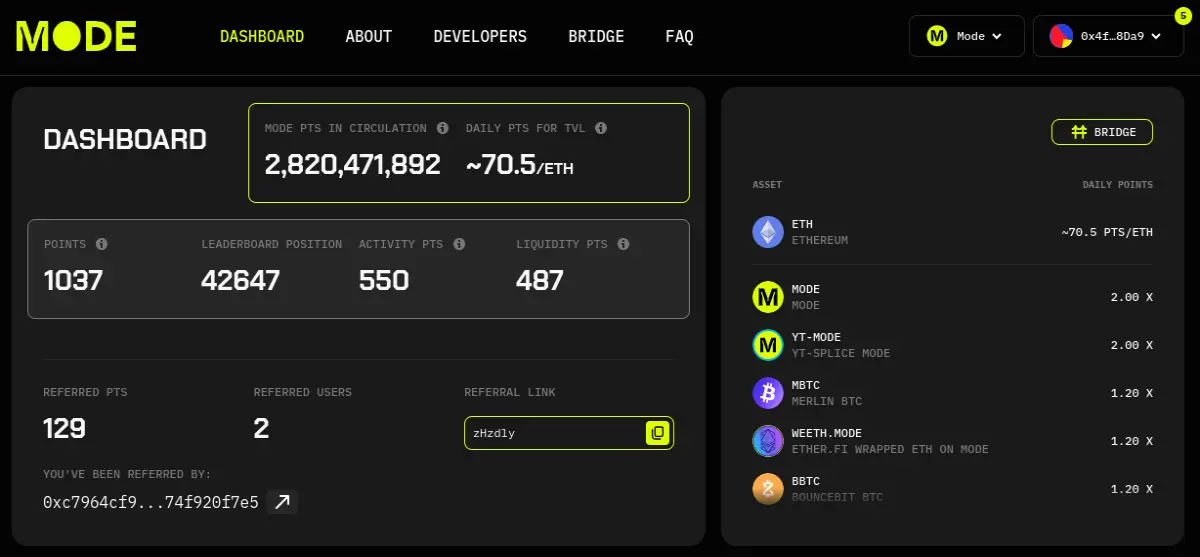The image size is (1200, 557).
Task: Click the referred users count 2
Action: (x=262, y=428)
